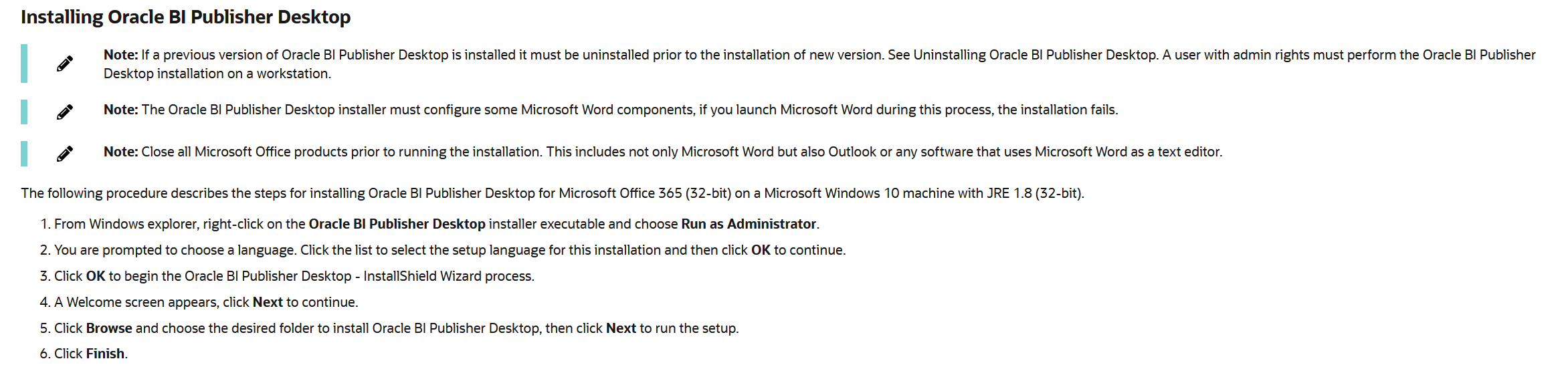Click the pencil icon beside the Word components note
The height and width of the screenshot is (365, 1568).
tap(65, 112)
